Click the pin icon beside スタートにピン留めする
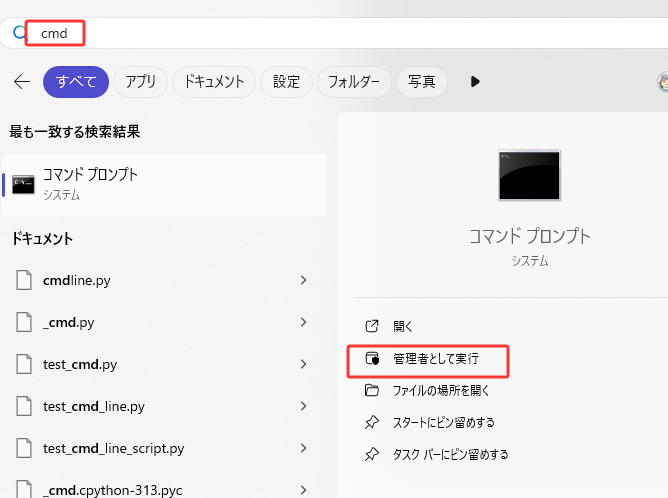Image resolution: width=668 pixels, height=498 pixels. (372, 422)
